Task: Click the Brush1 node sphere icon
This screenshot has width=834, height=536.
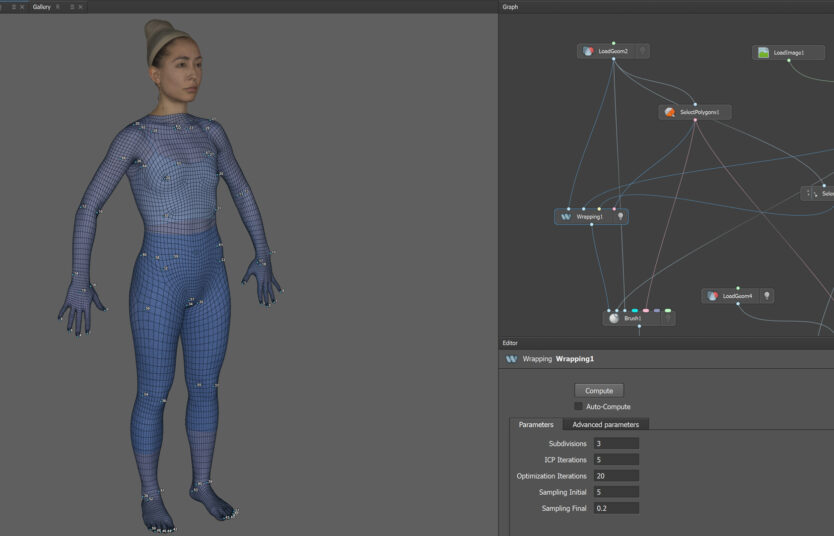Action: (x=614, y=318)
